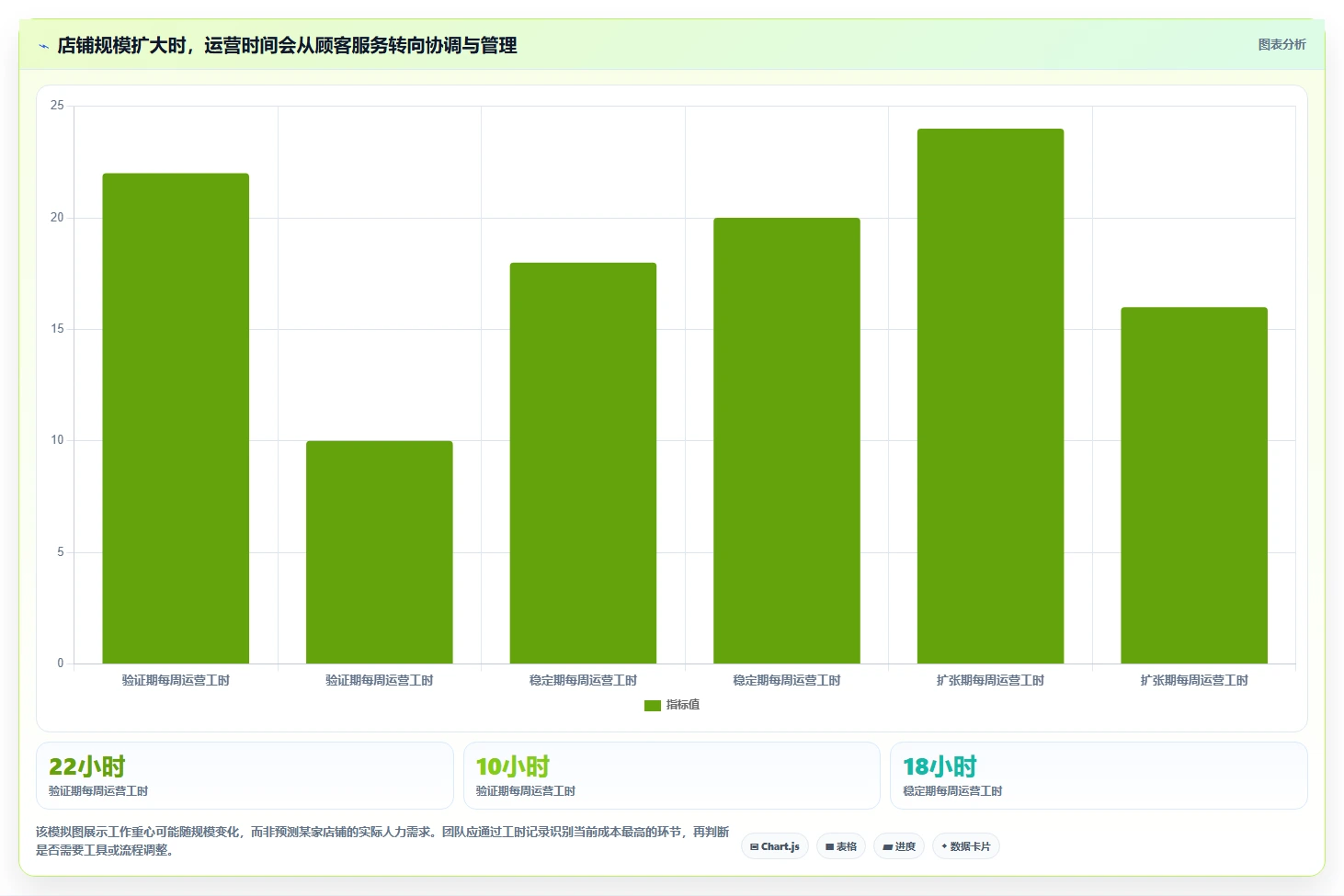Click the tallest bar, value 24
The height and width of the screenshot is (896, 1344).
991,396
